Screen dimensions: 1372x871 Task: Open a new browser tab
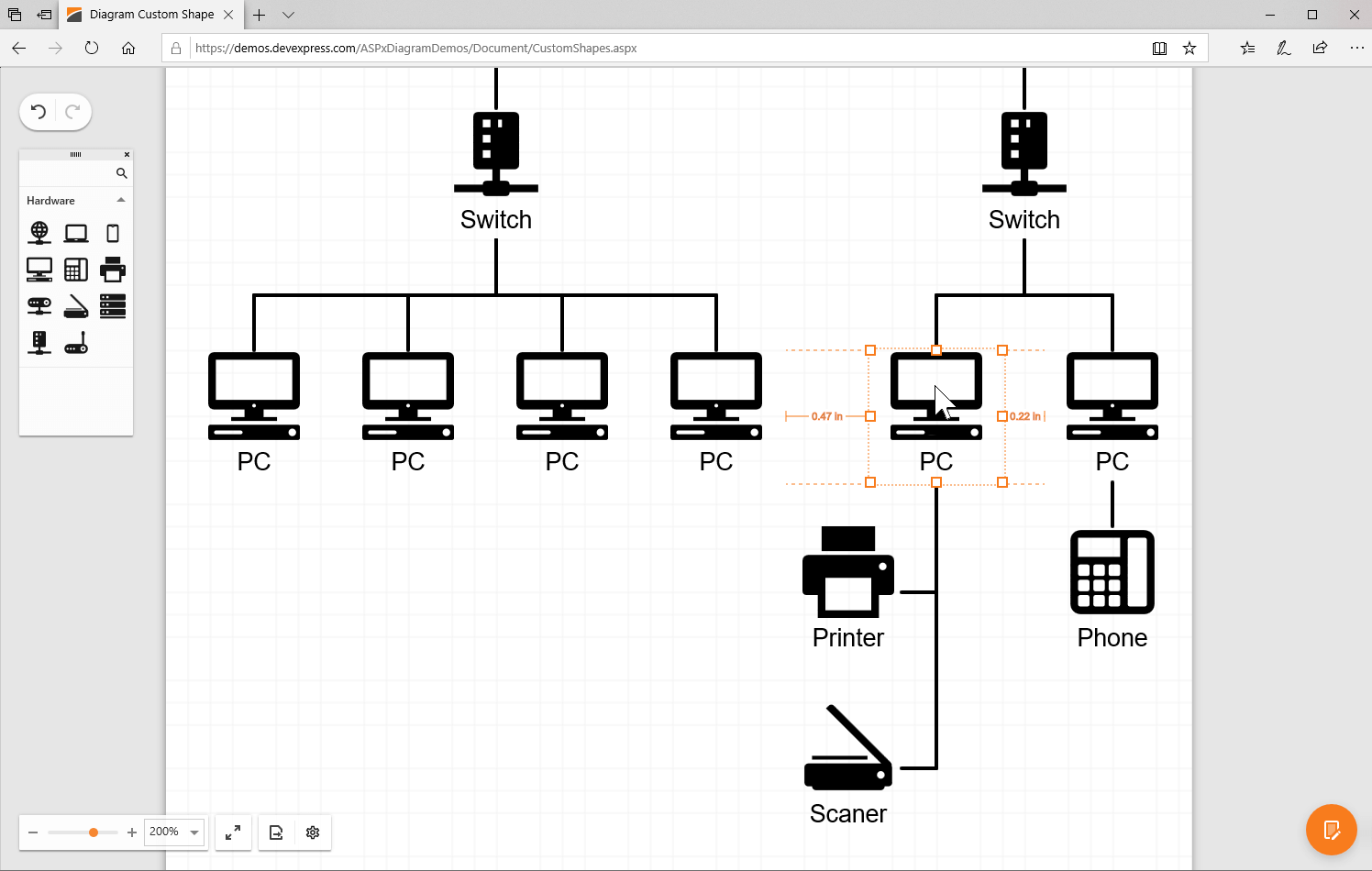pyautogui.click(x=259, y=15)
